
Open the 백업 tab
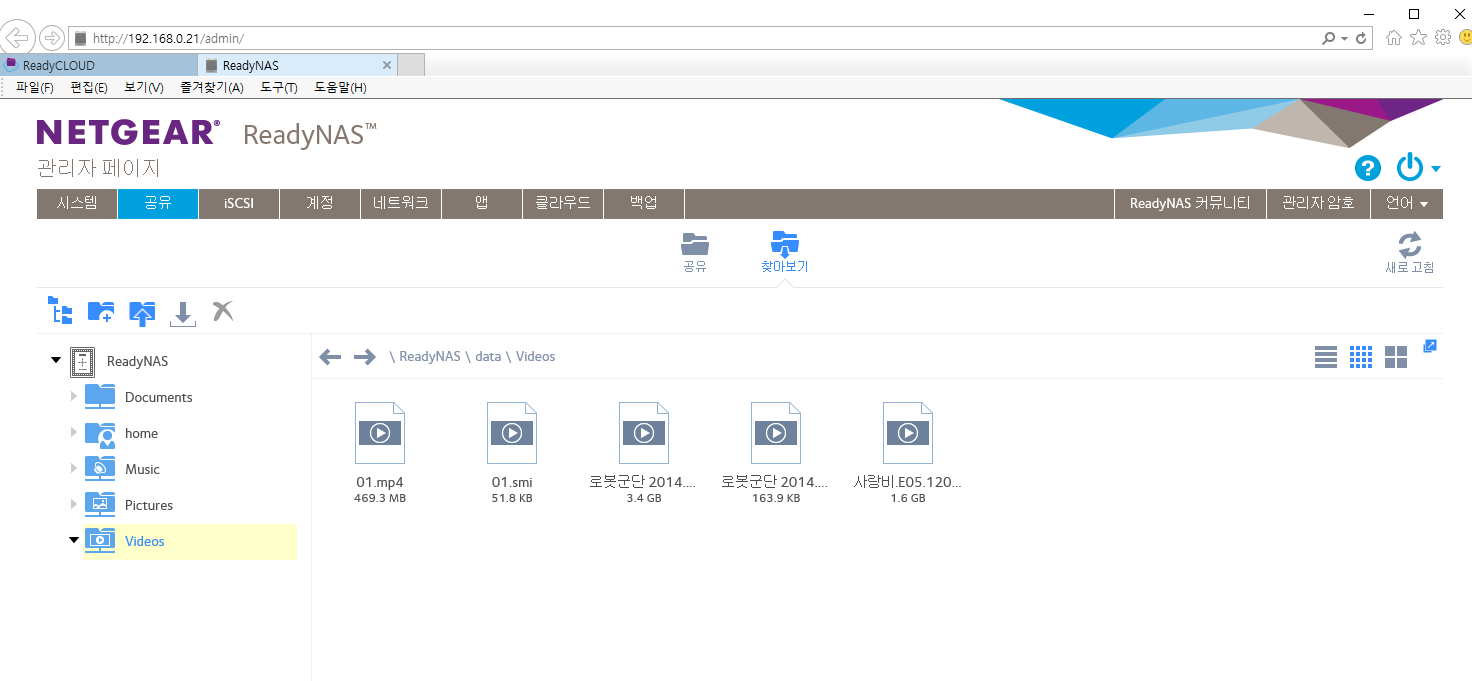point(644,203)
